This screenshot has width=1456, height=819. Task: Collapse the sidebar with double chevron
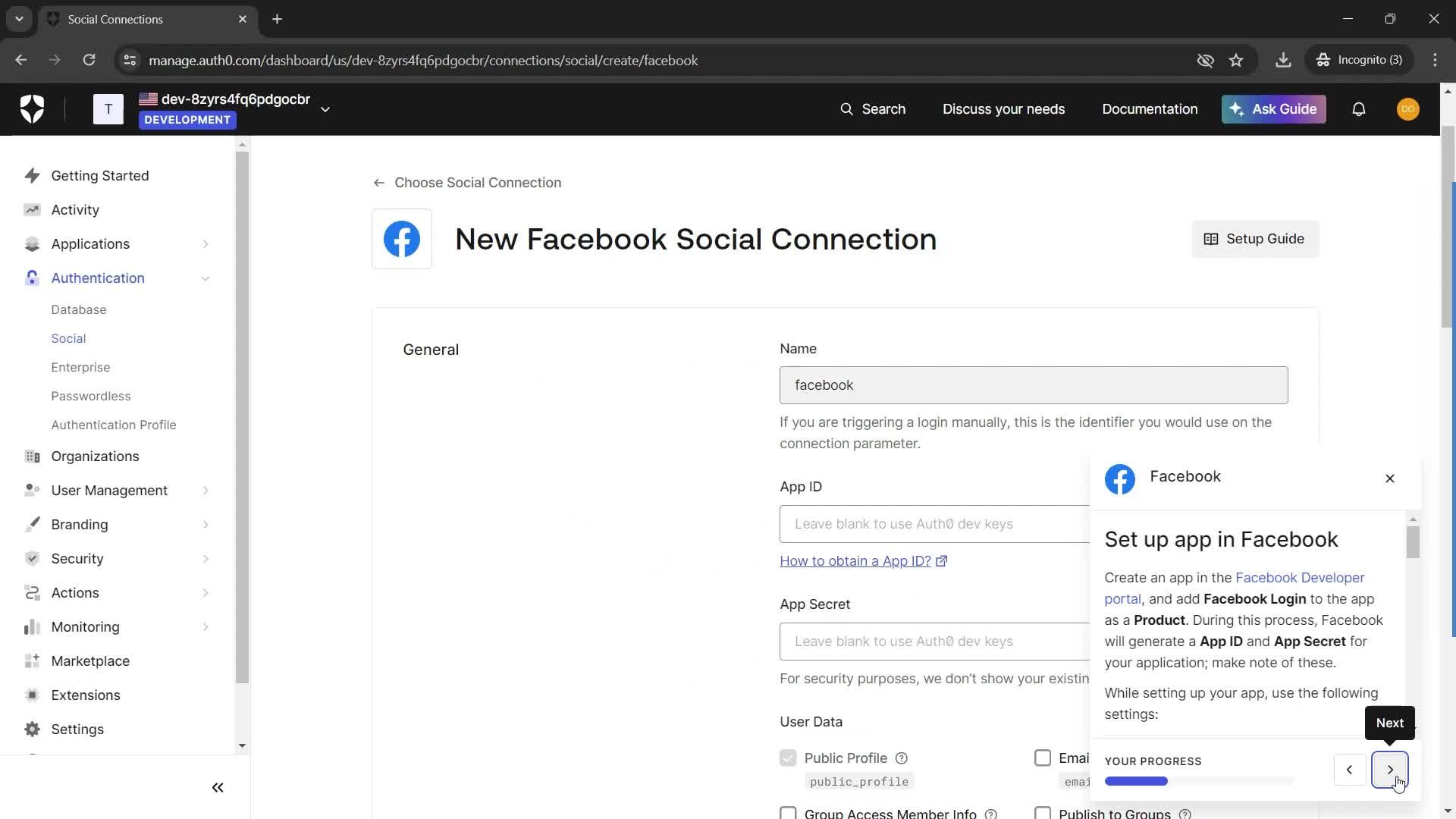tap(218, 788)
